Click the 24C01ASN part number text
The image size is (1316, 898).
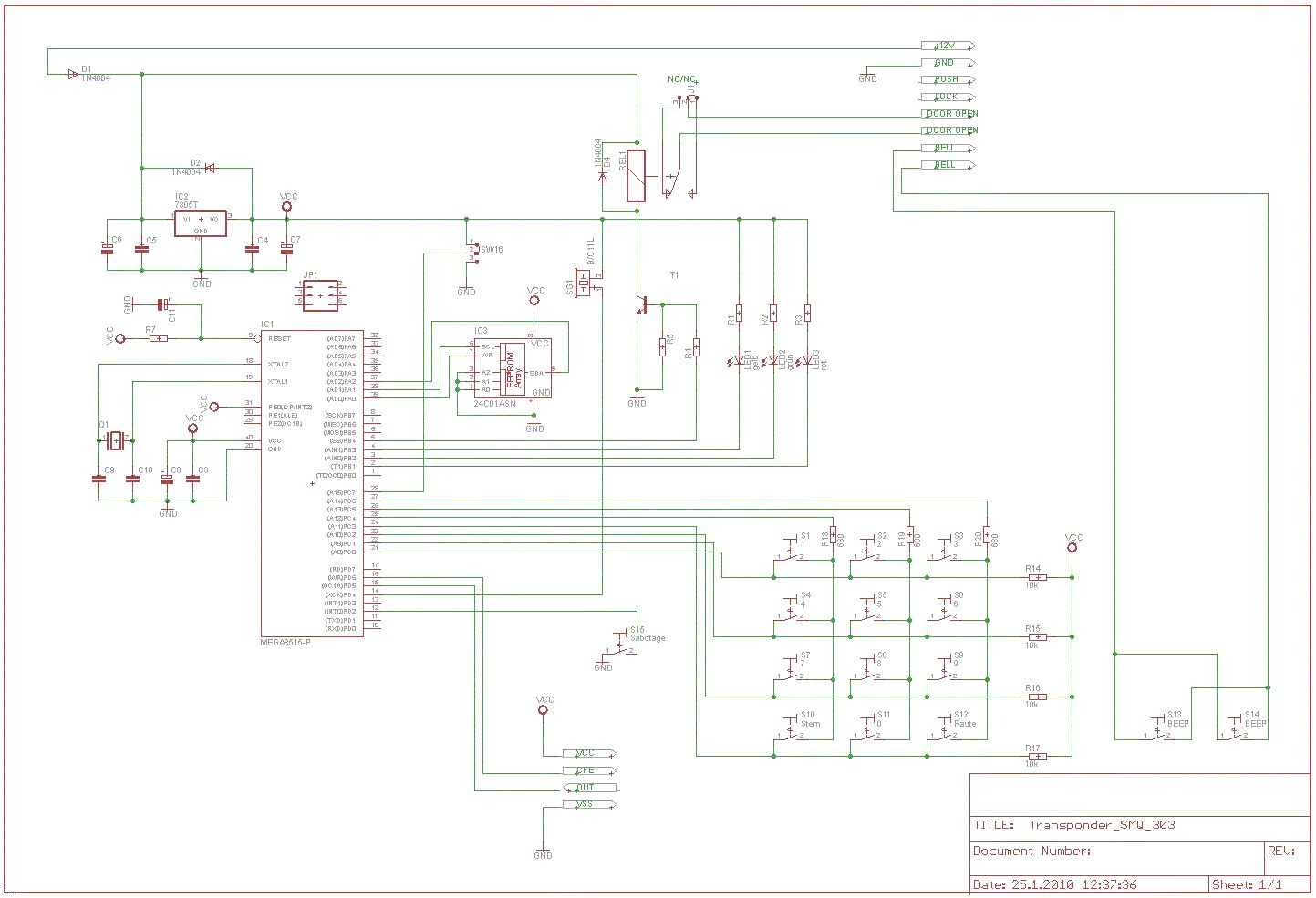495,404
